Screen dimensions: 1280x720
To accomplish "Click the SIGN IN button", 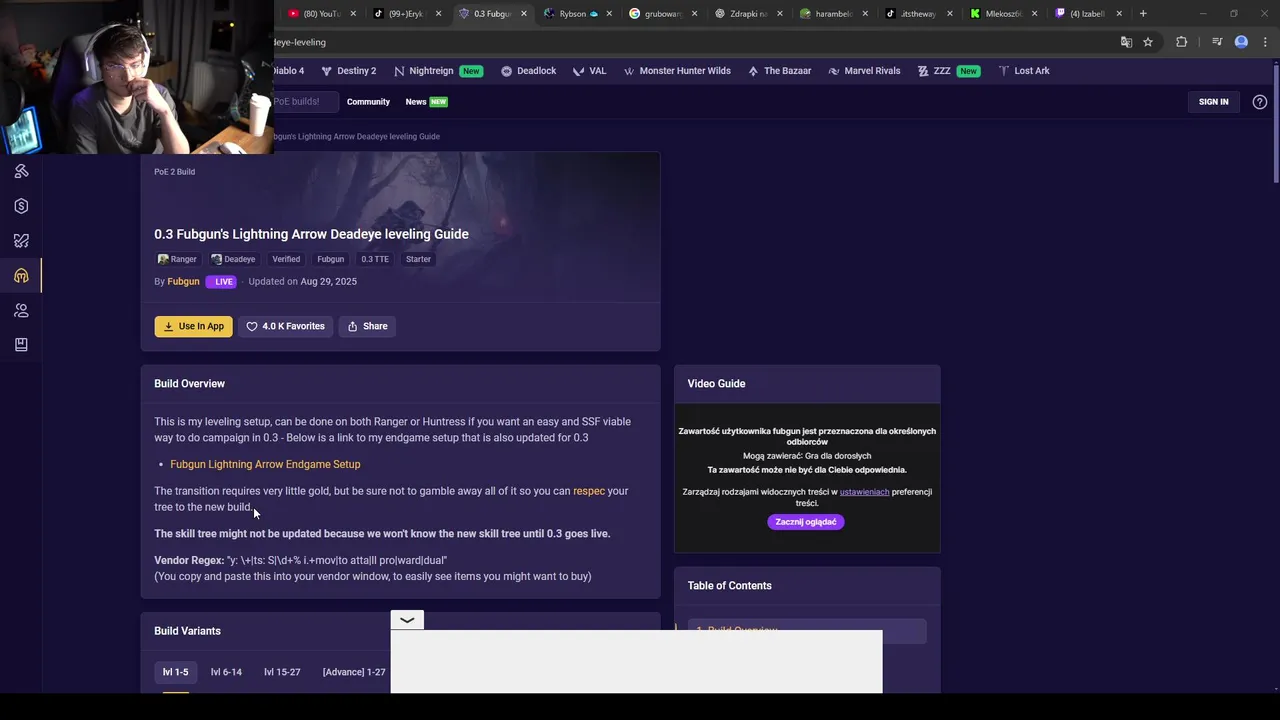I will point(1213,102).
